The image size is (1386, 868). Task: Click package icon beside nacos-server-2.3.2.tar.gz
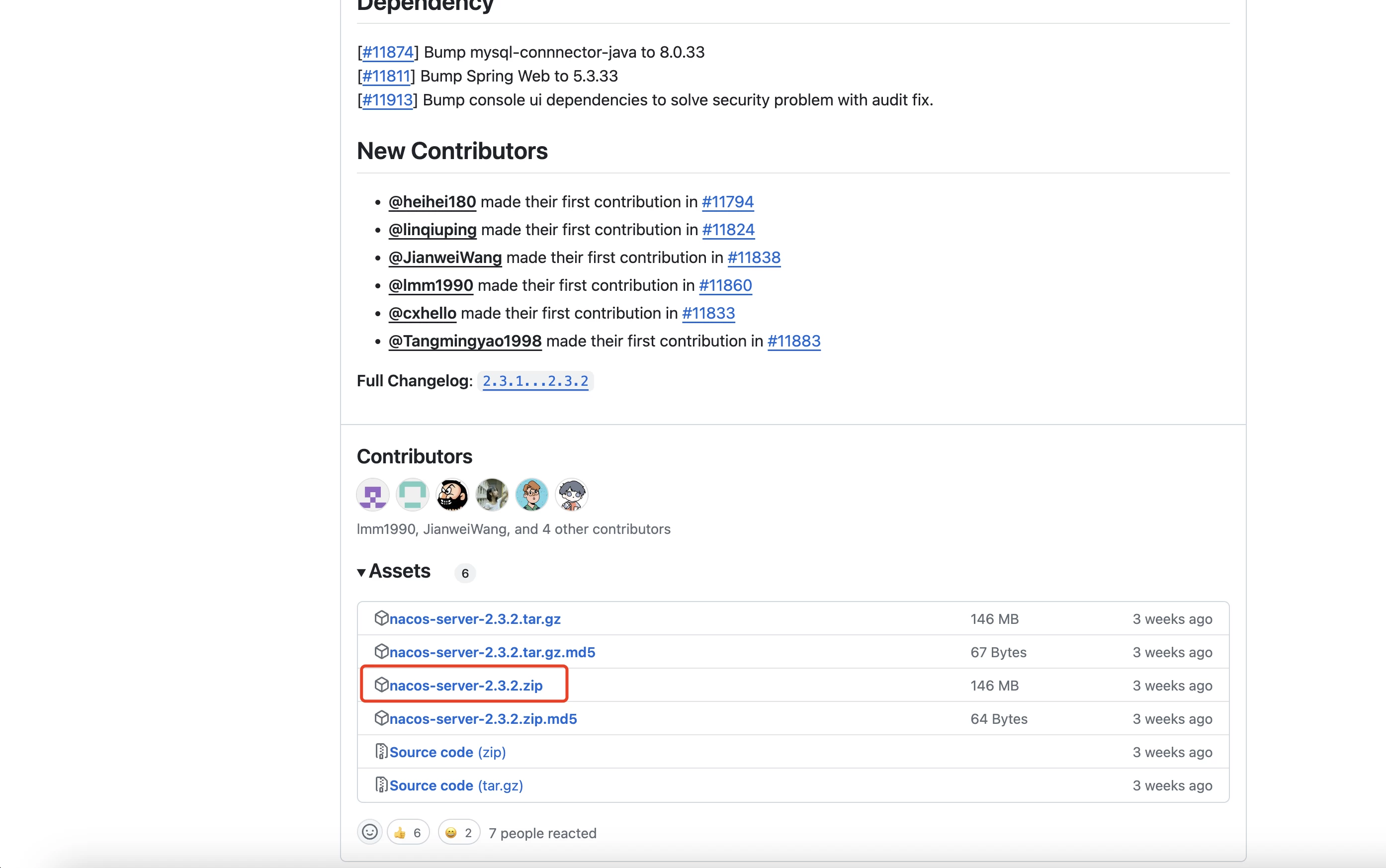tap(382, 618)
